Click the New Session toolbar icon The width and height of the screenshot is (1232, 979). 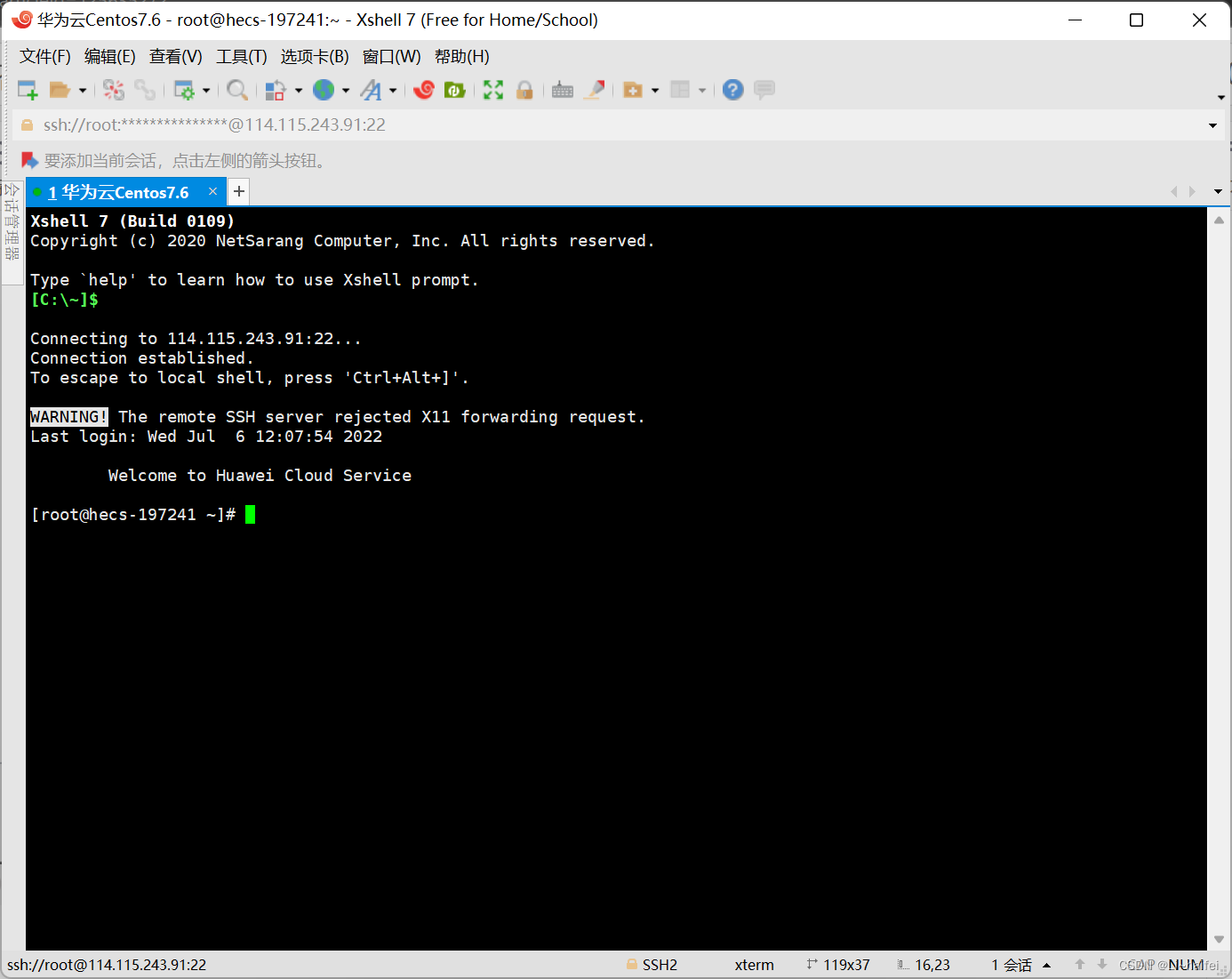(x=28, y=90)
